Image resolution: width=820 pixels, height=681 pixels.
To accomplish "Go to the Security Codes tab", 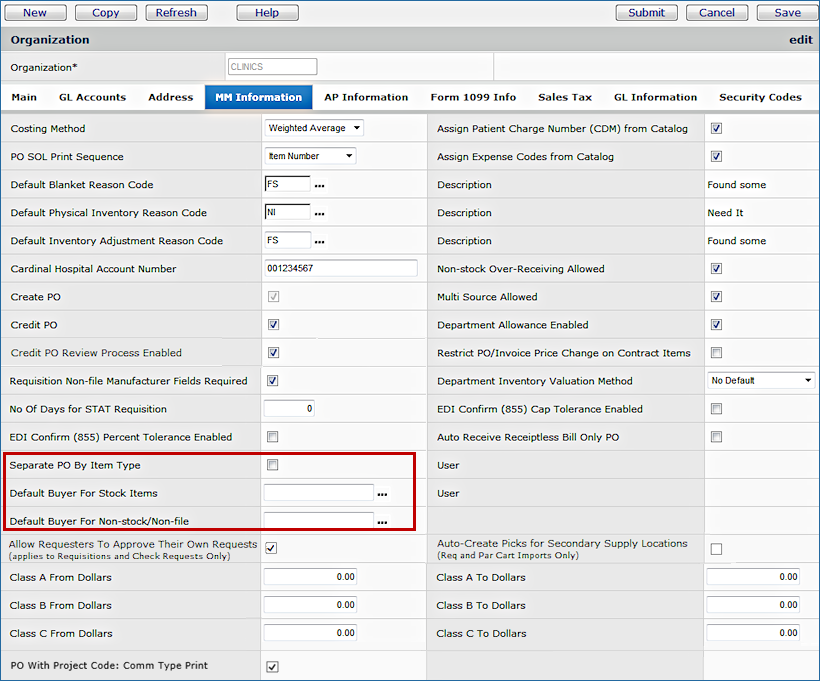I will pos(760,97).
